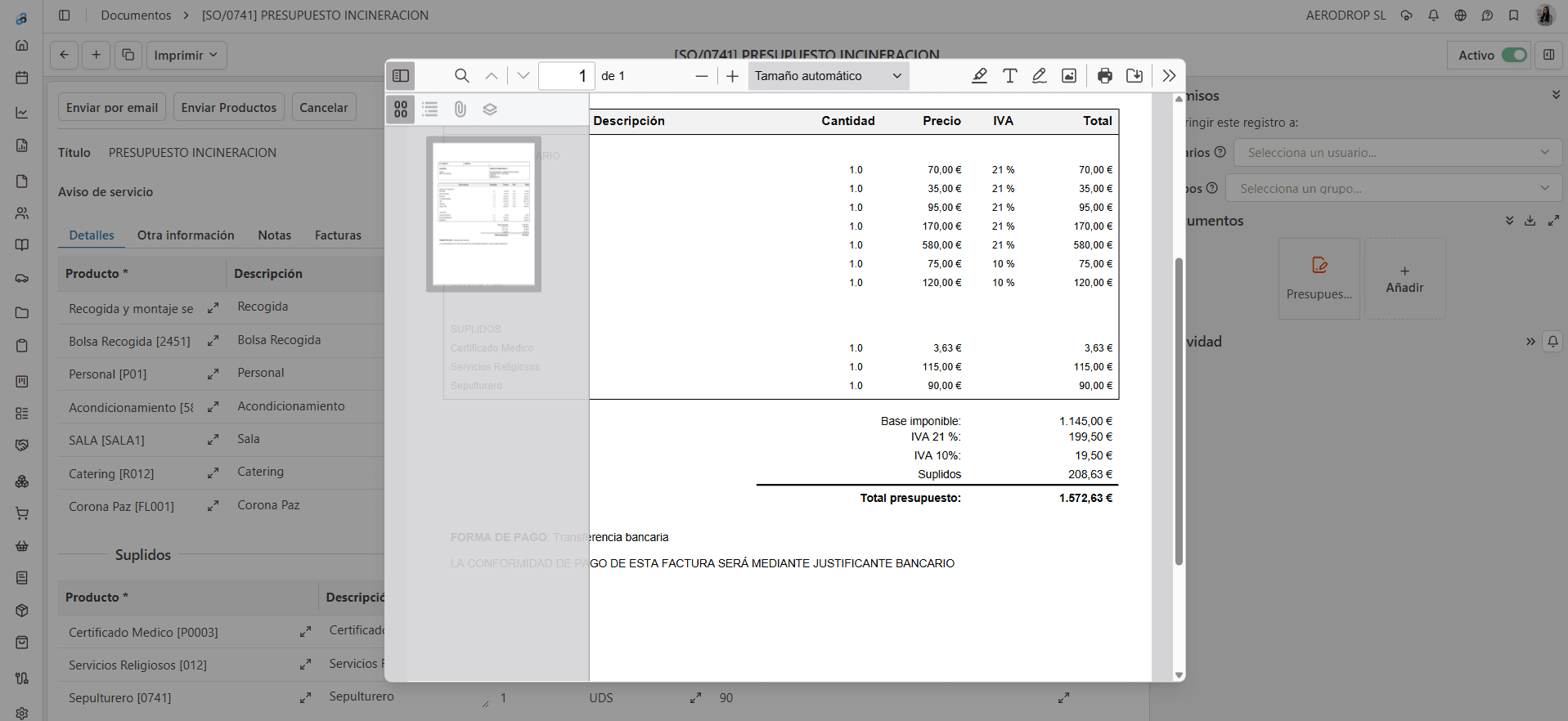Select the PDF add text tool
1568x721 pixels.
[x=1009, y=76]
